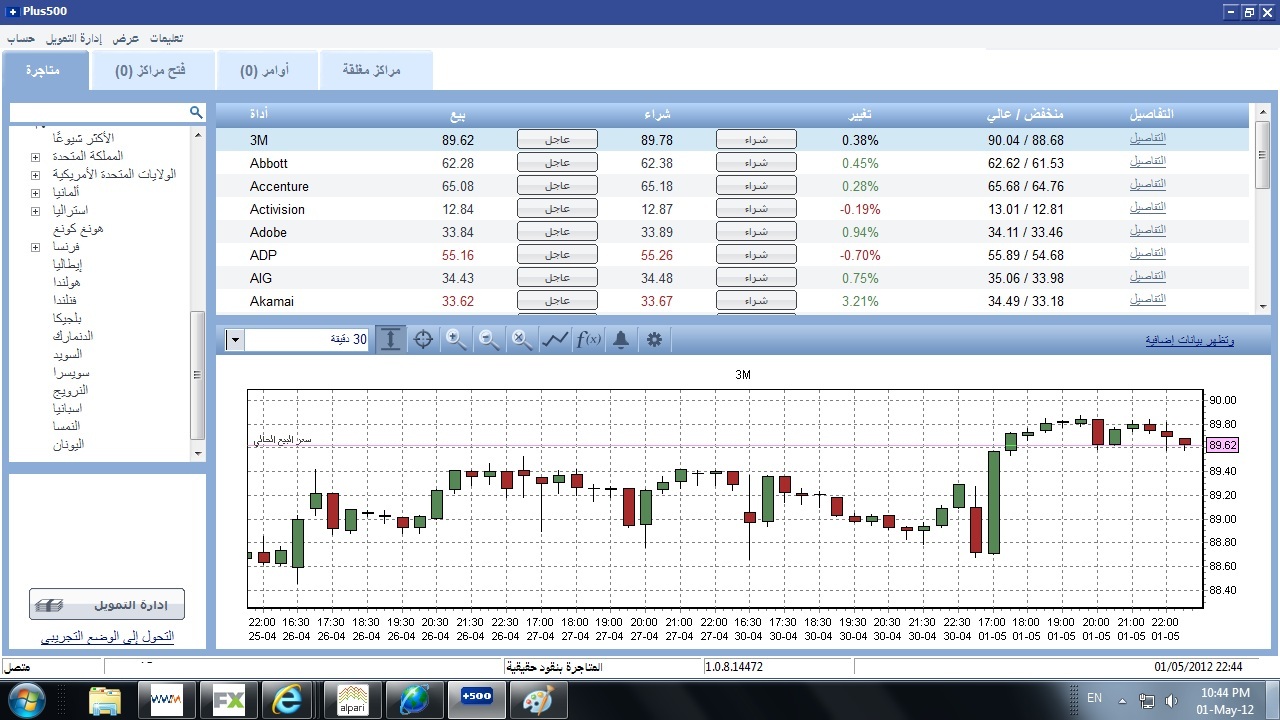The height and width of the screenshot is (720, 1280).
Task: Open the volume speaker tray icon
Action: pyautogui.click(x=1170, y=700)
